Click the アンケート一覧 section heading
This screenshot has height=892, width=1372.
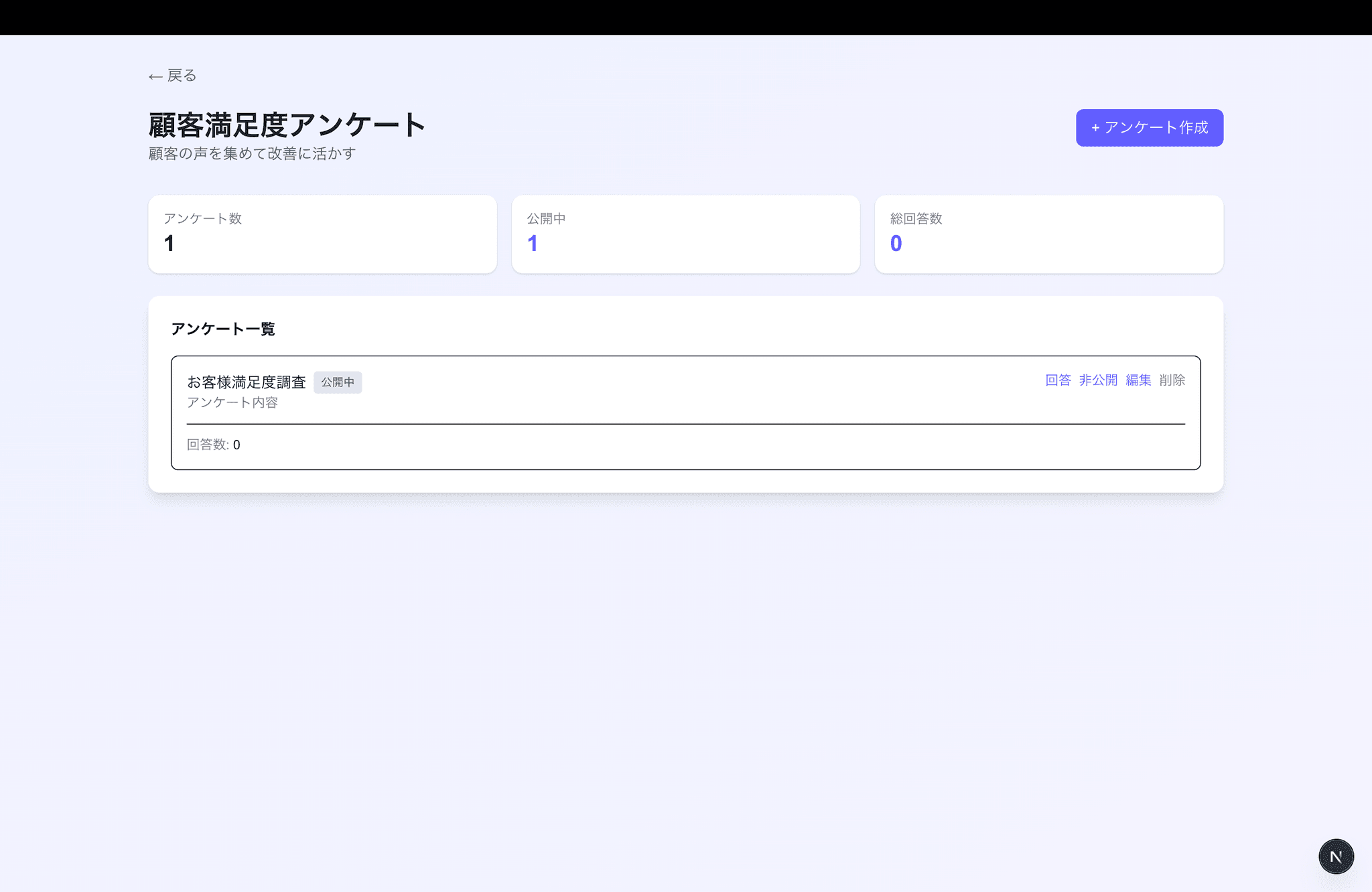coord(224,329)
